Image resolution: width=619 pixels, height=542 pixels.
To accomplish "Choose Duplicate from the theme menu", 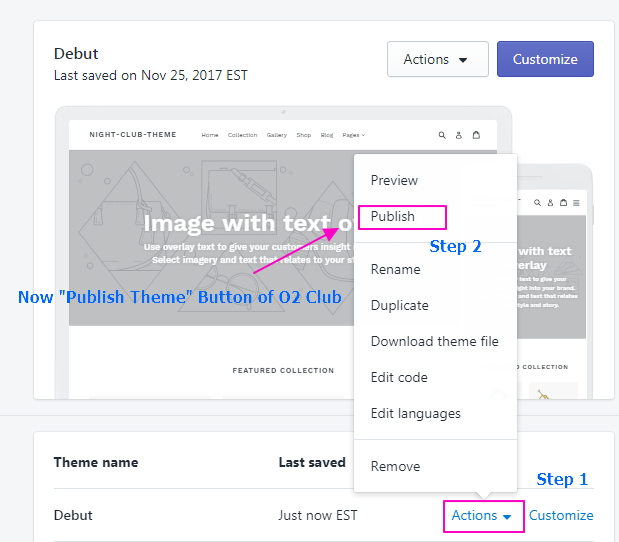I will tap(399, 305).
